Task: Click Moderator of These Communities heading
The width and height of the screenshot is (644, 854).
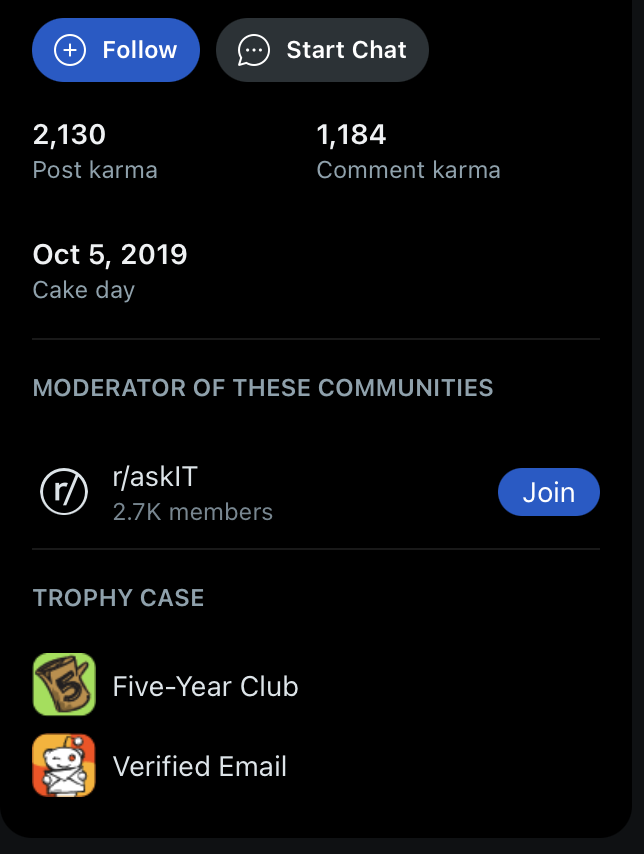Action: 263,388
